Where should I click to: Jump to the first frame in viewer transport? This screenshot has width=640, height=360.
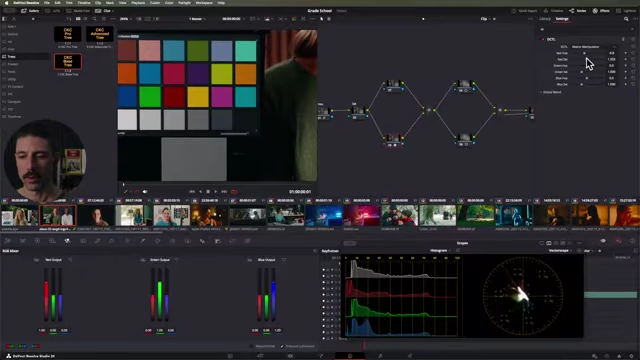click(192, 191)
